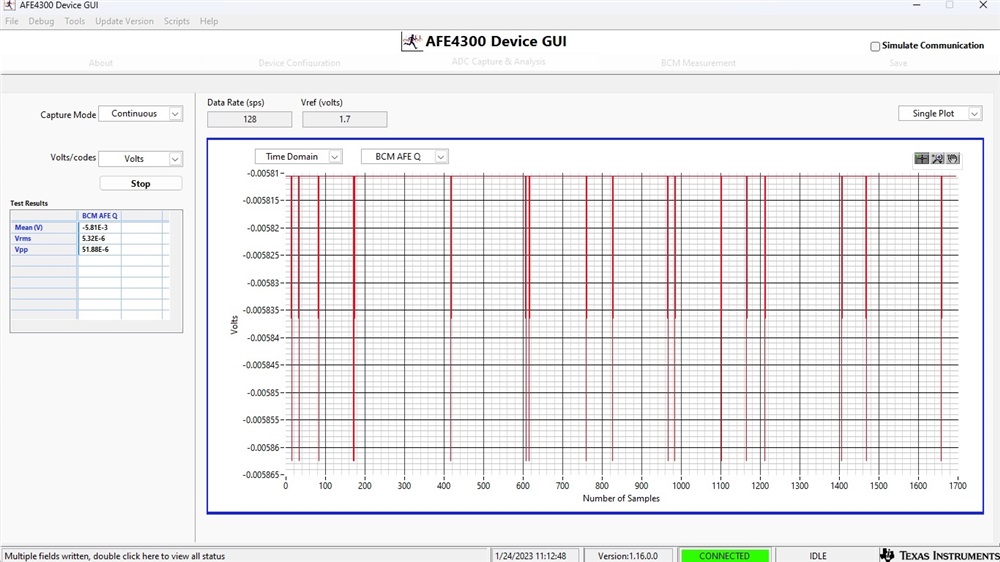Click the app icon in title bar
1000x562 pixels.
9,5
